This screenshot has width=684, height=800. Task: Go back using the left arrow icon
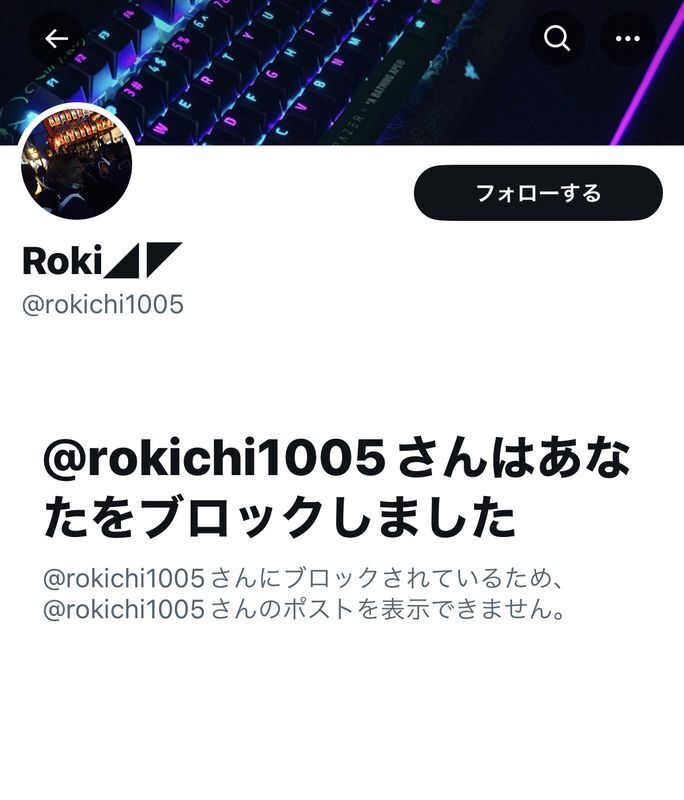click(x=56, y=38)
